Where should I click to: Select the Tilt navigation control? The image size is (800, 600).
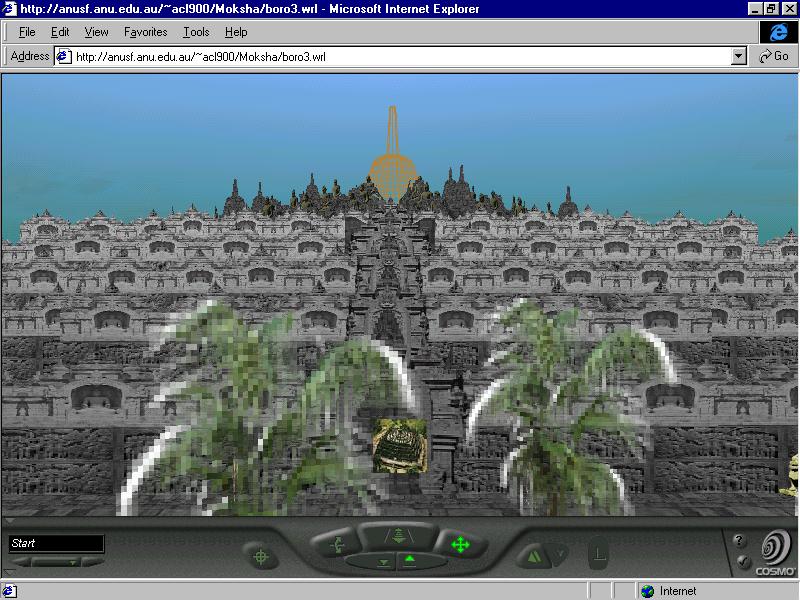tap(335, 545)
